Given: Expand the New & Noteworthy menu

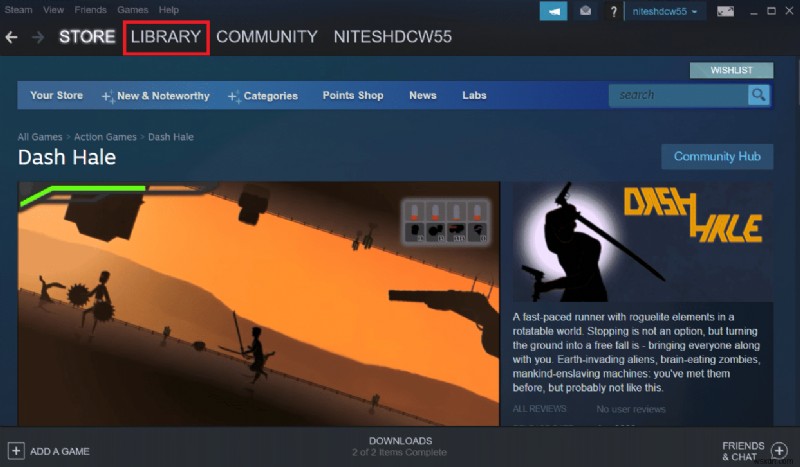Looking at the screenshot, I should tap(156, 95).
